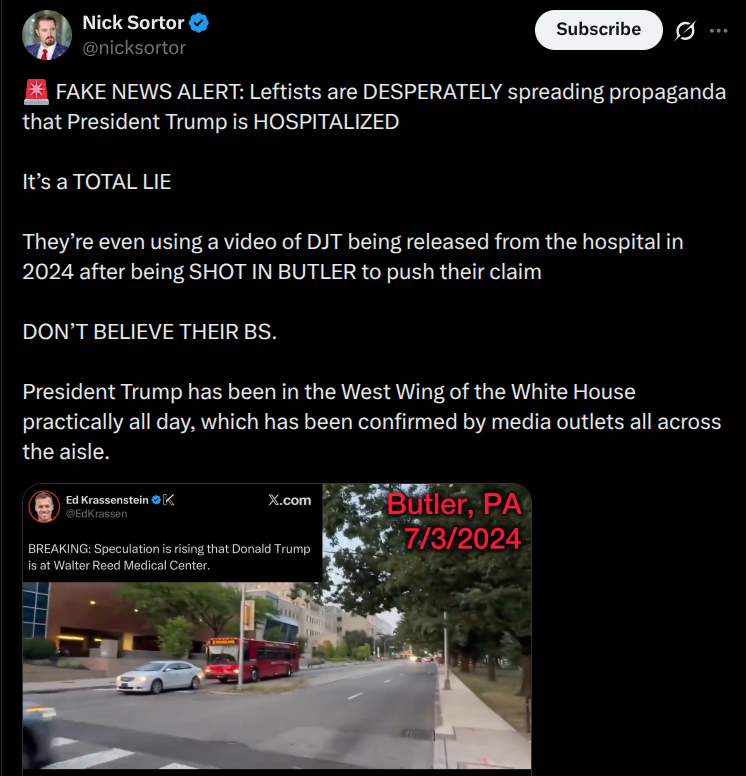Click the blue verified badge beside Nick Sortor

(199, 23)
